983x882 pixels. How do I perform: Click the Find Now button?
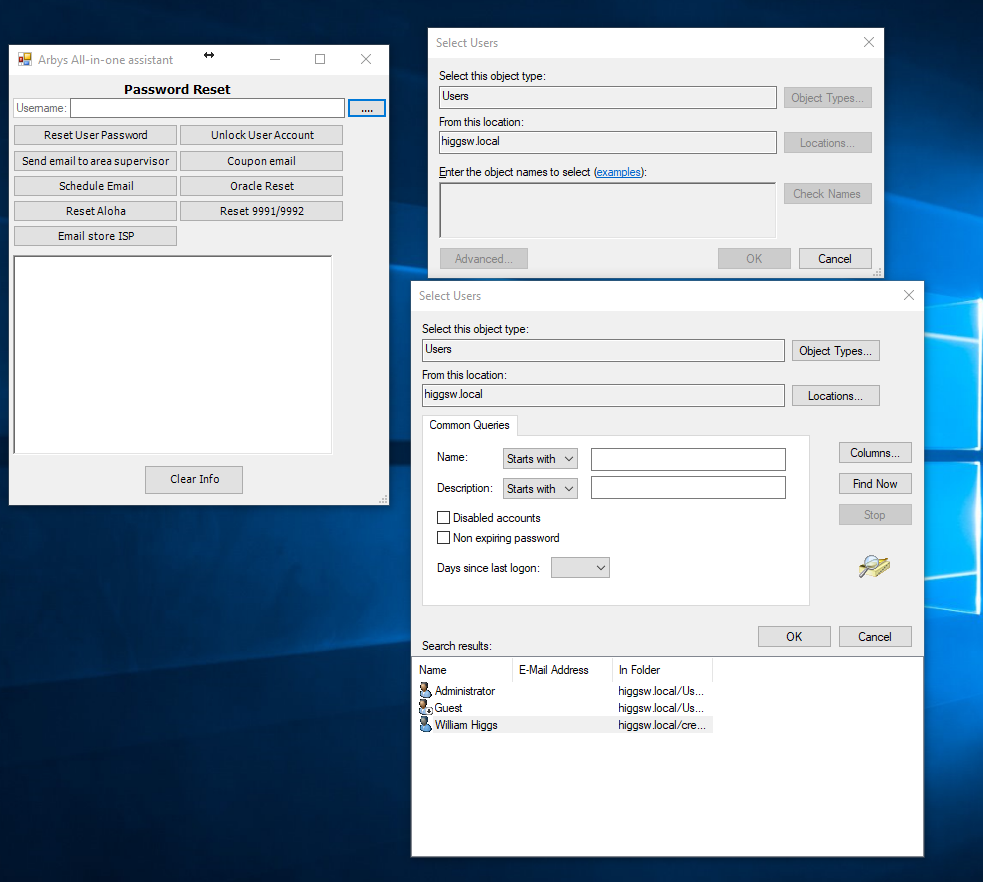[x=875, y=483]
